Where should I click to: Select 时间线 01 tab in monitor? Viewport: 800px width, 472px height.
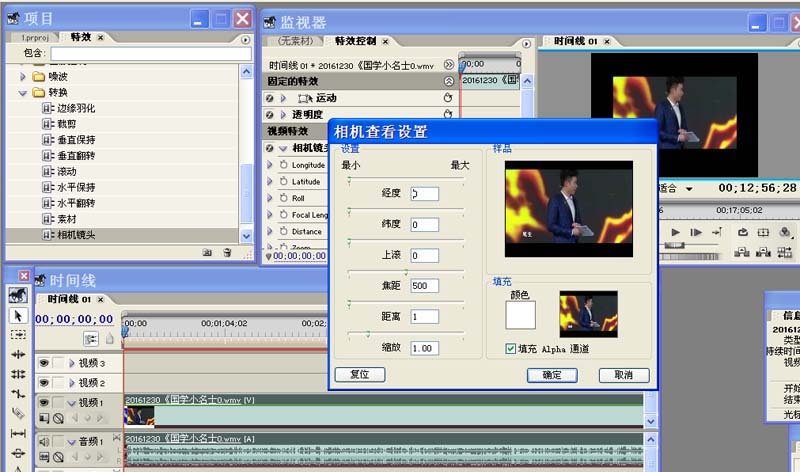(x=576, y=41)
